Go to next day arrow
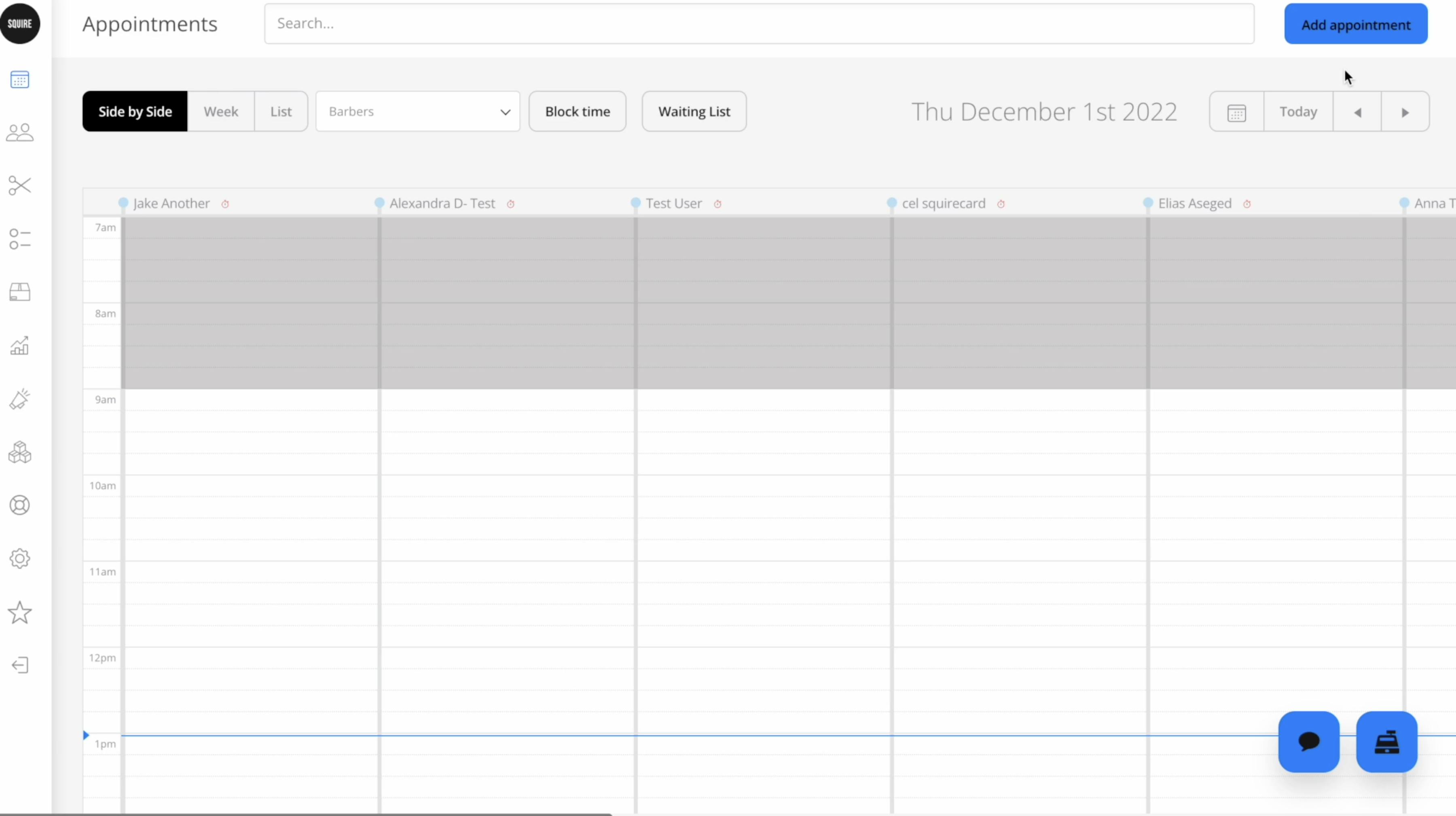 [1405, 112]
